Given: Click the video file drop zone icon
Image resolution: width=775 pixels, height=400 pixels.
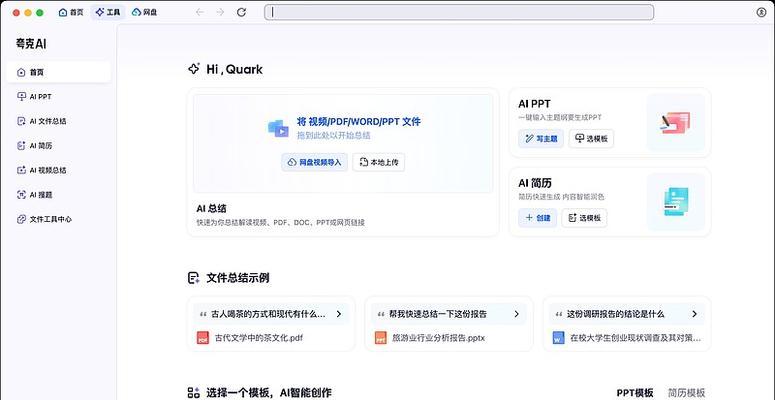Looking at the screenshot, I should [278, 128].
